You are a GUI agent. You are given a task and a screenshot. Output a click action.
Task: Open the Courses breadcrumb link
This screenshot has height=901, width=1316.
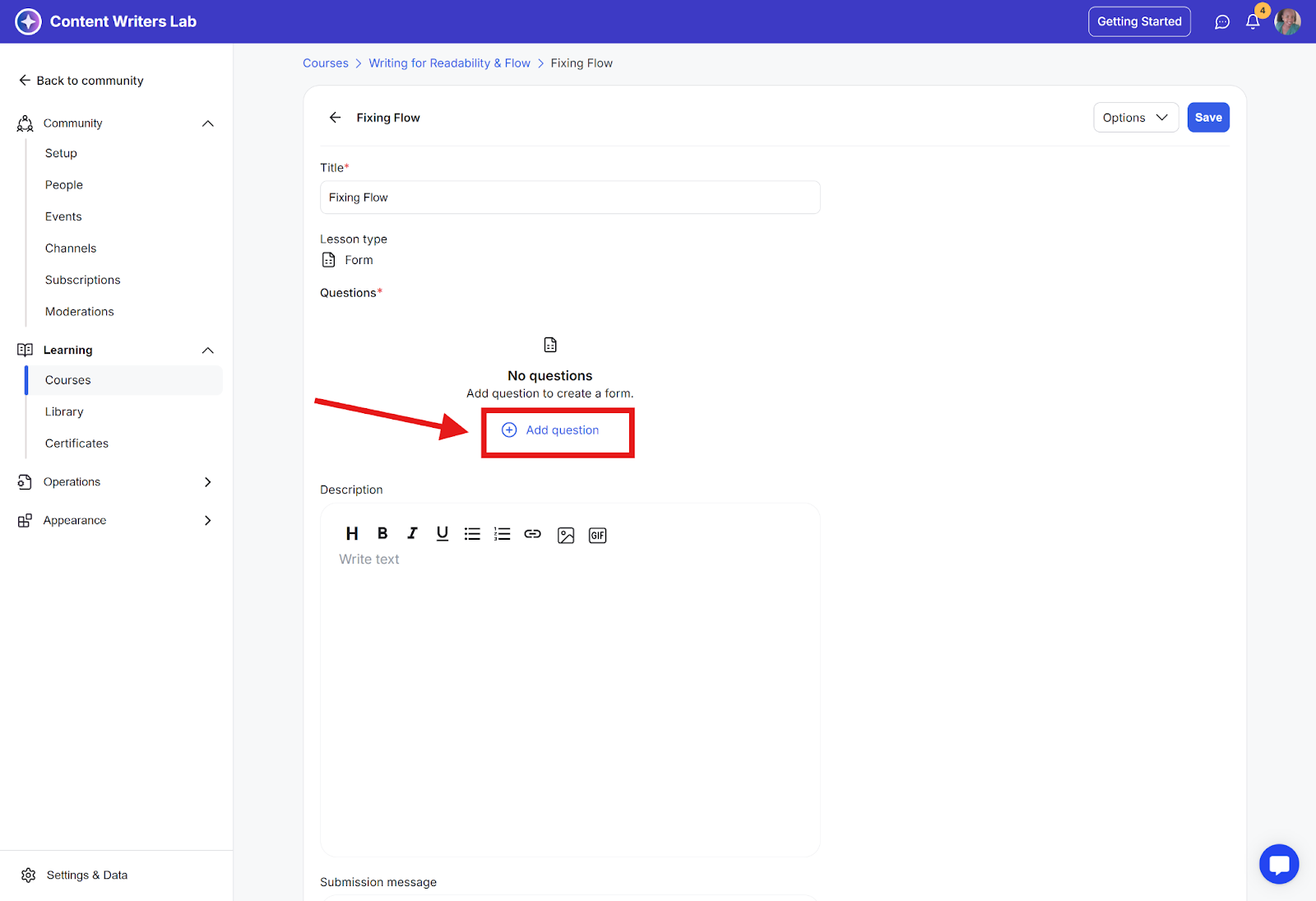click(326, 63)
